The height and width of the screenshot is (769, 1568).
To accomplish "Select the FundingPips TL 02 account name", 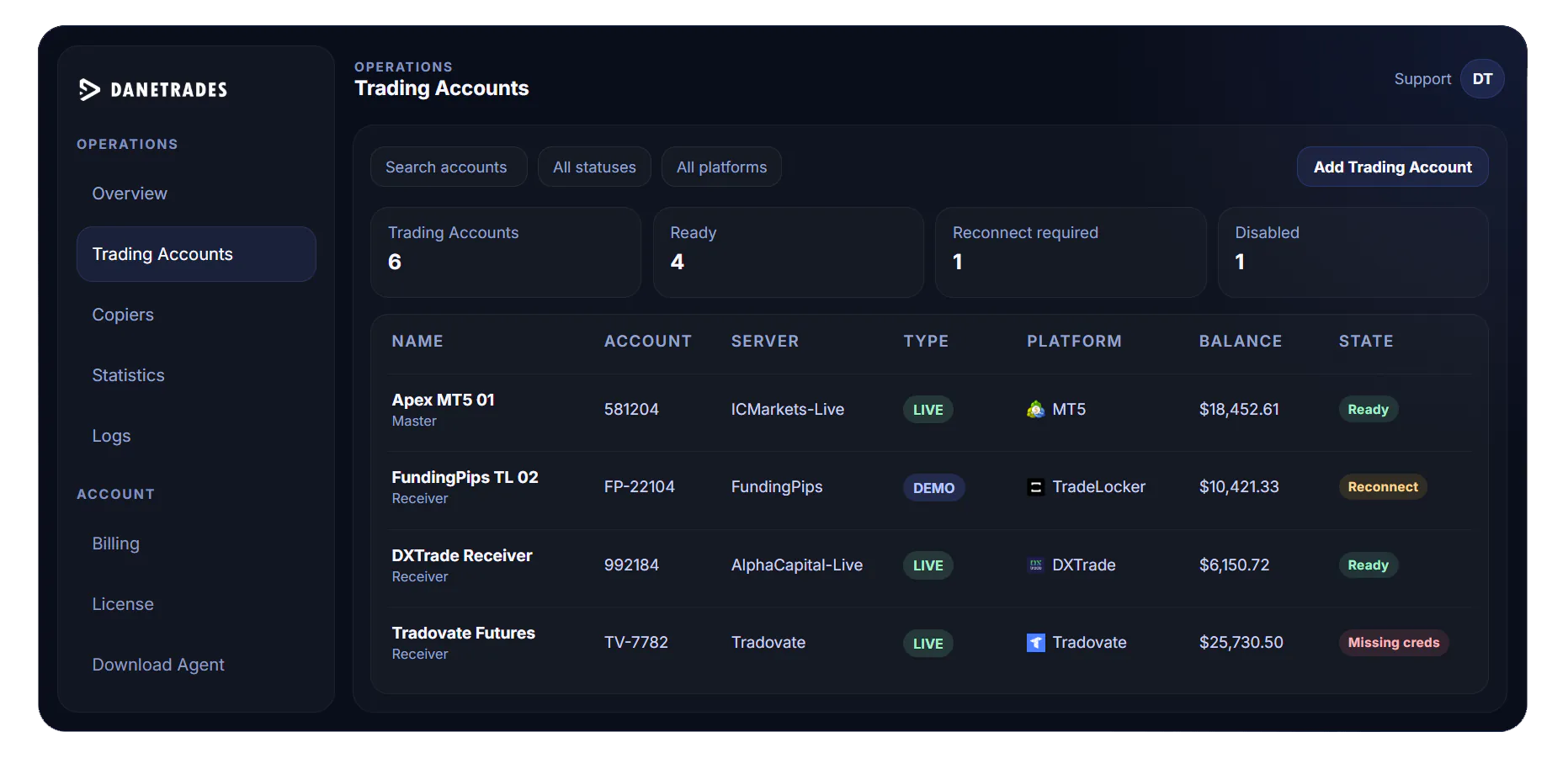I will tap(465, 478).
